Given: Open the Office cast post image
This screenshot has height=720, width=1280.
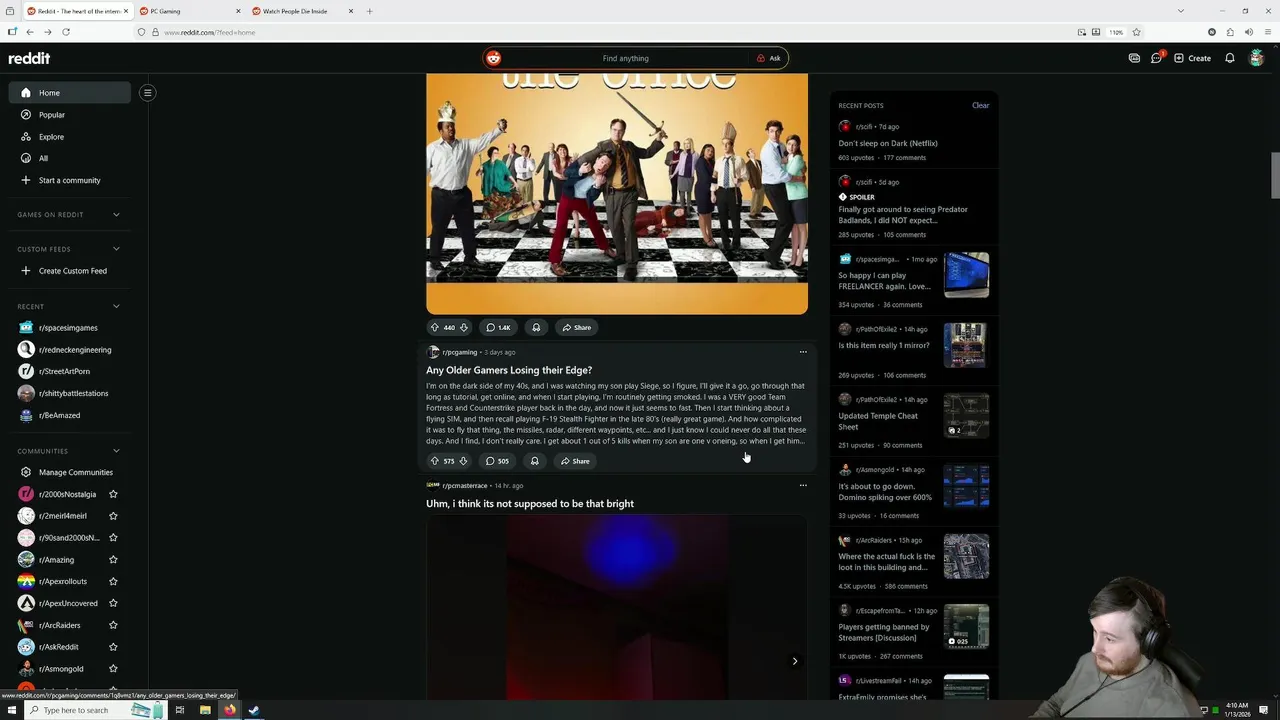Looking at the screenshot, I should pos(617,195).
